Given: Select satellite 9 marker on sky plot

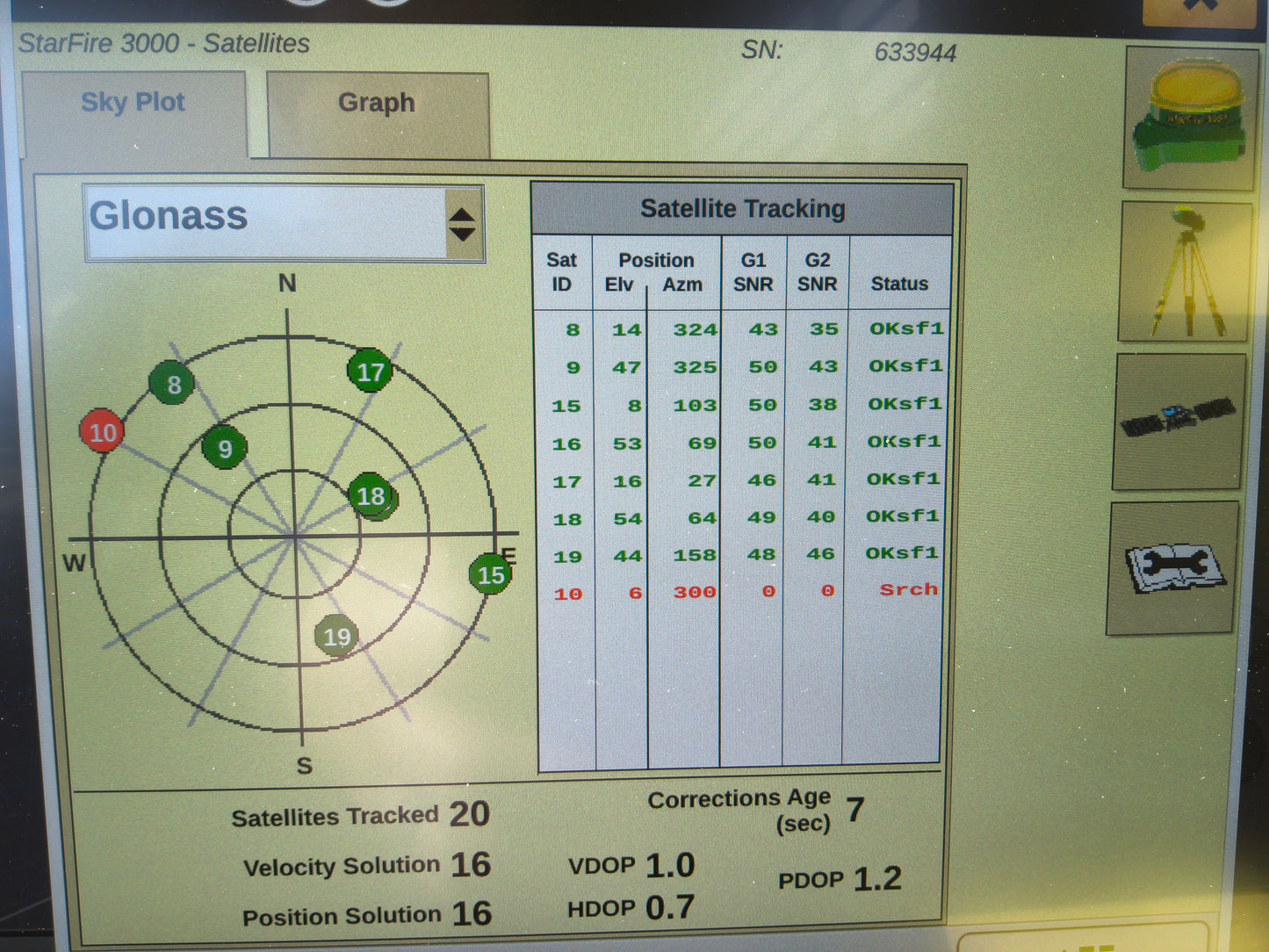Looking at the screenshot, I should tap(225, 448).
